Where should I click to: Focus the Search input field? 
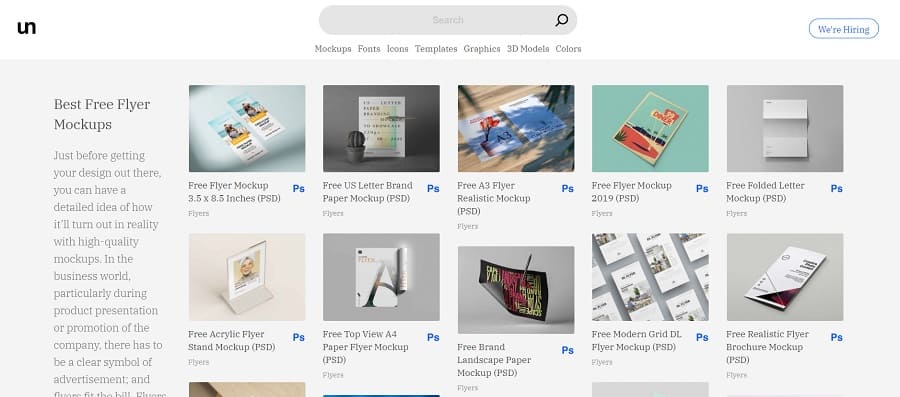(x=436, y=20)
